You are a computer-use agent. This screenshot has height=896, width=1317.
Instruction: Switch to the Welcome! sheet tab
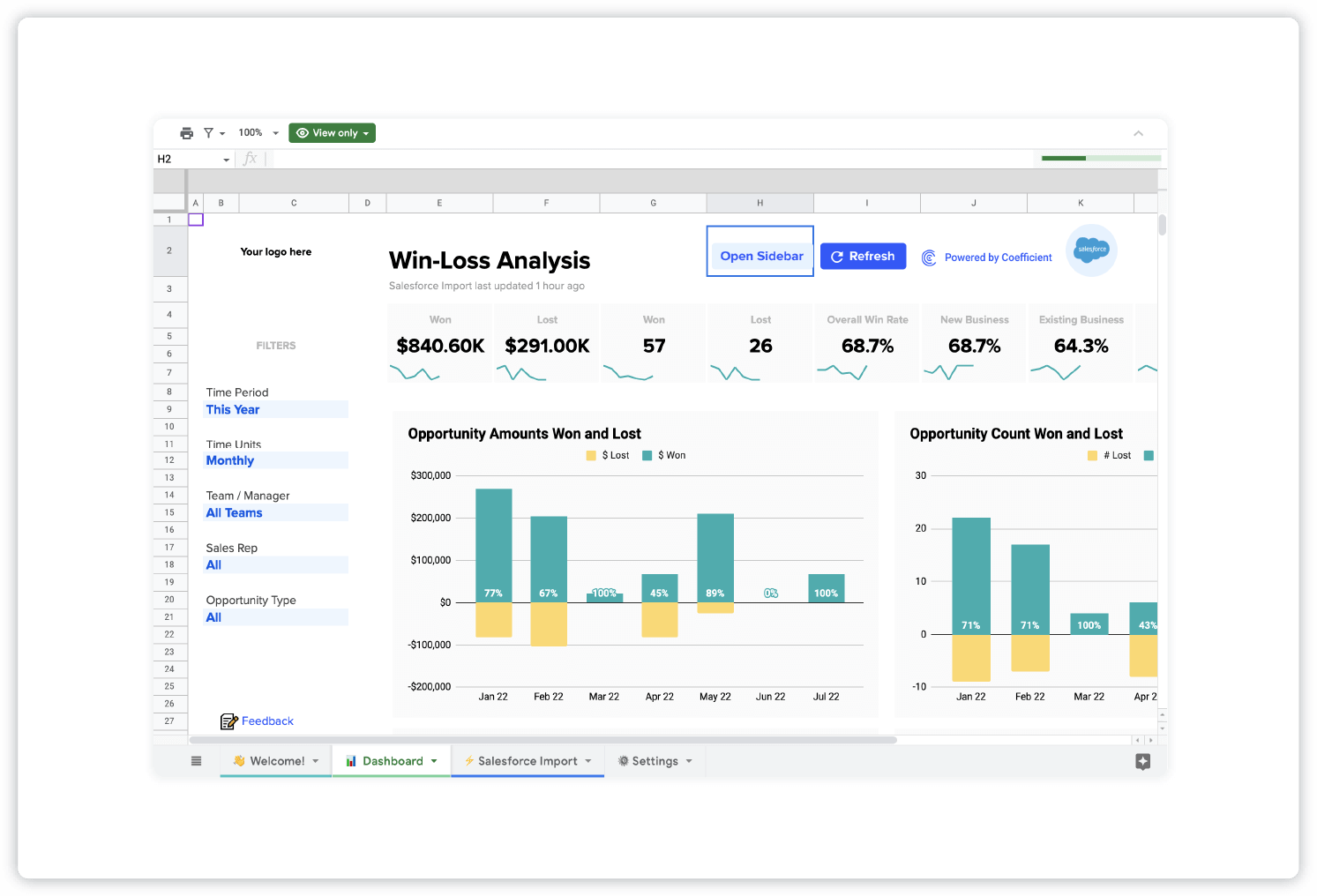276,761
